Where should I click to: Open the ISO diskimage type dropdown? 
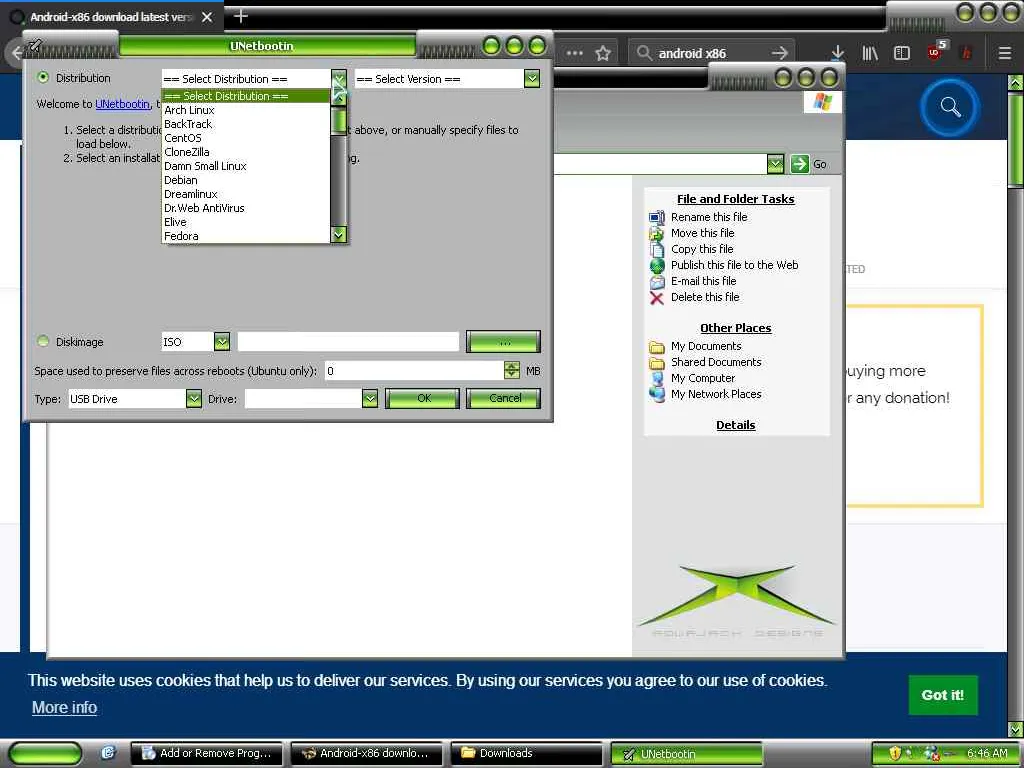point(222,342)
